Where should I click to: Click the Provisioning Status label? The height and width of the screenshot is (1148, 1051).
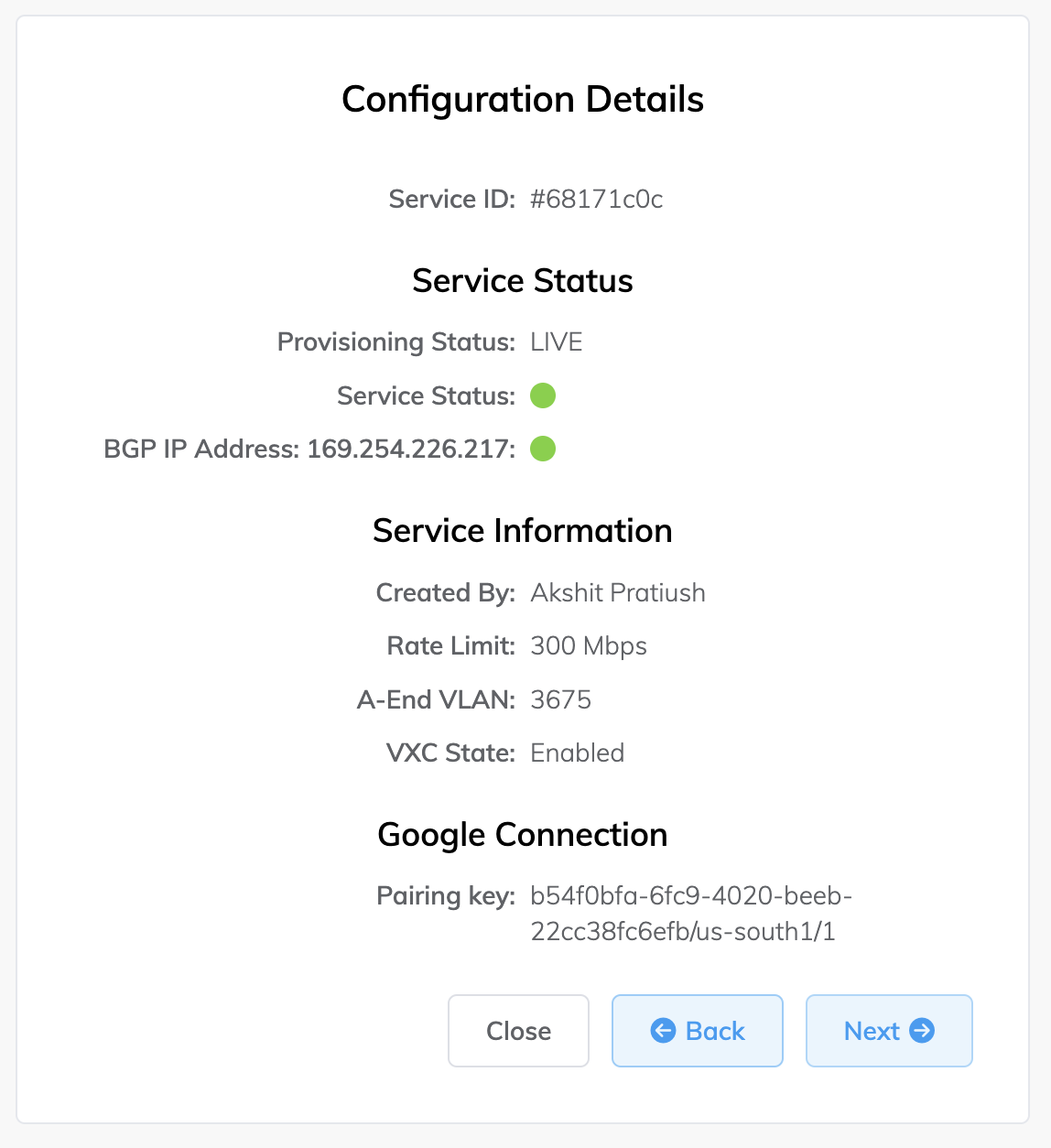click(395, 342)
